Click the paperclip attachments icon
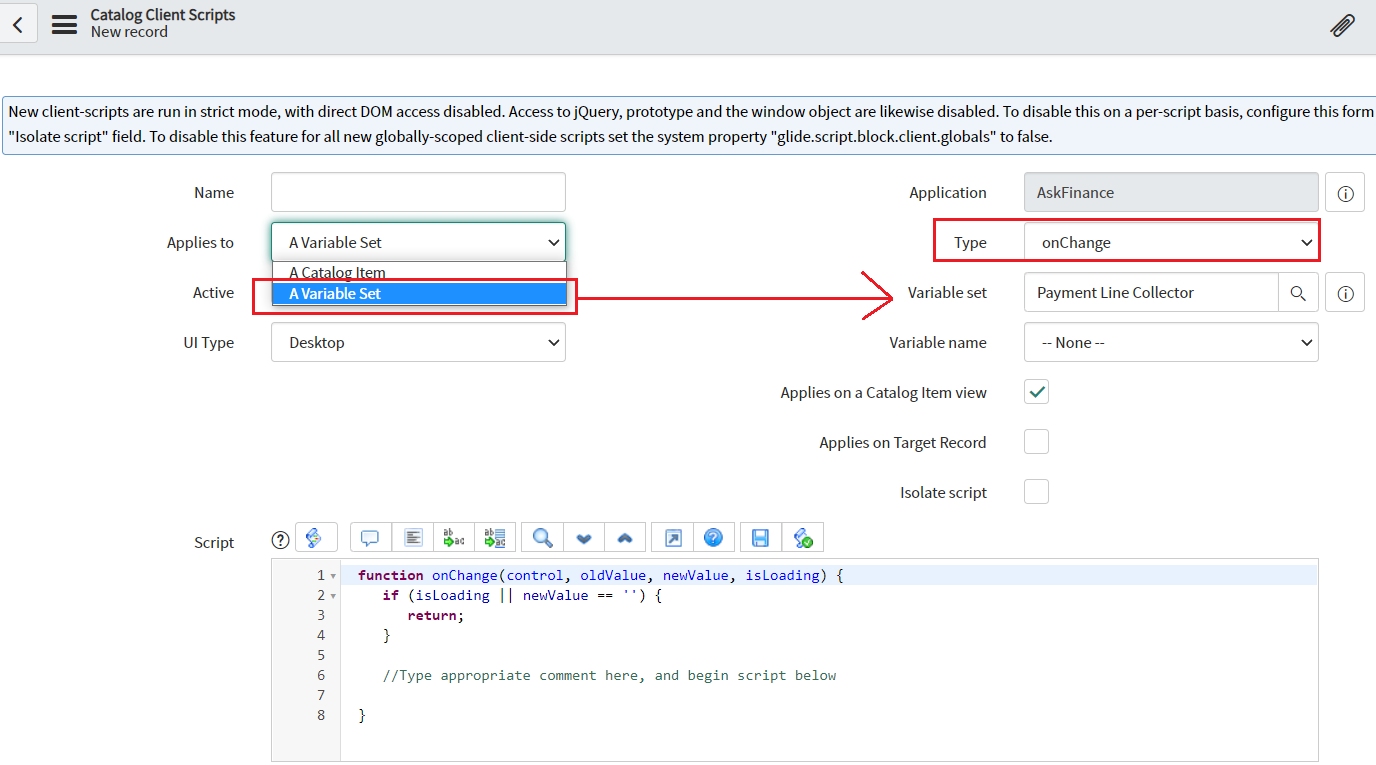The image size is (1376, 765). [1342, 25]
